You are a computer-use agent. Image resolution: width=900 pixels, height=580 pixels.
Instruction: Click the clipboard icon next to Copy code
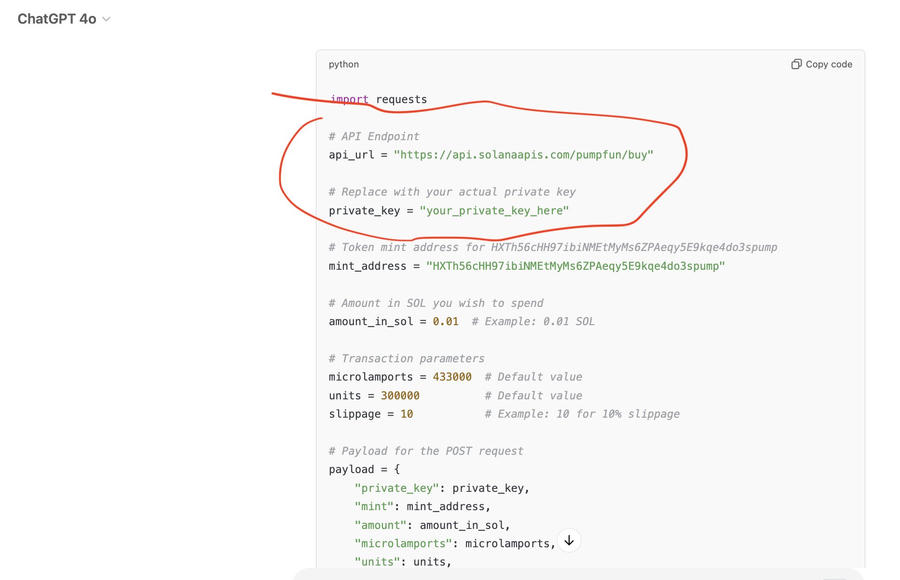point(796,64)
